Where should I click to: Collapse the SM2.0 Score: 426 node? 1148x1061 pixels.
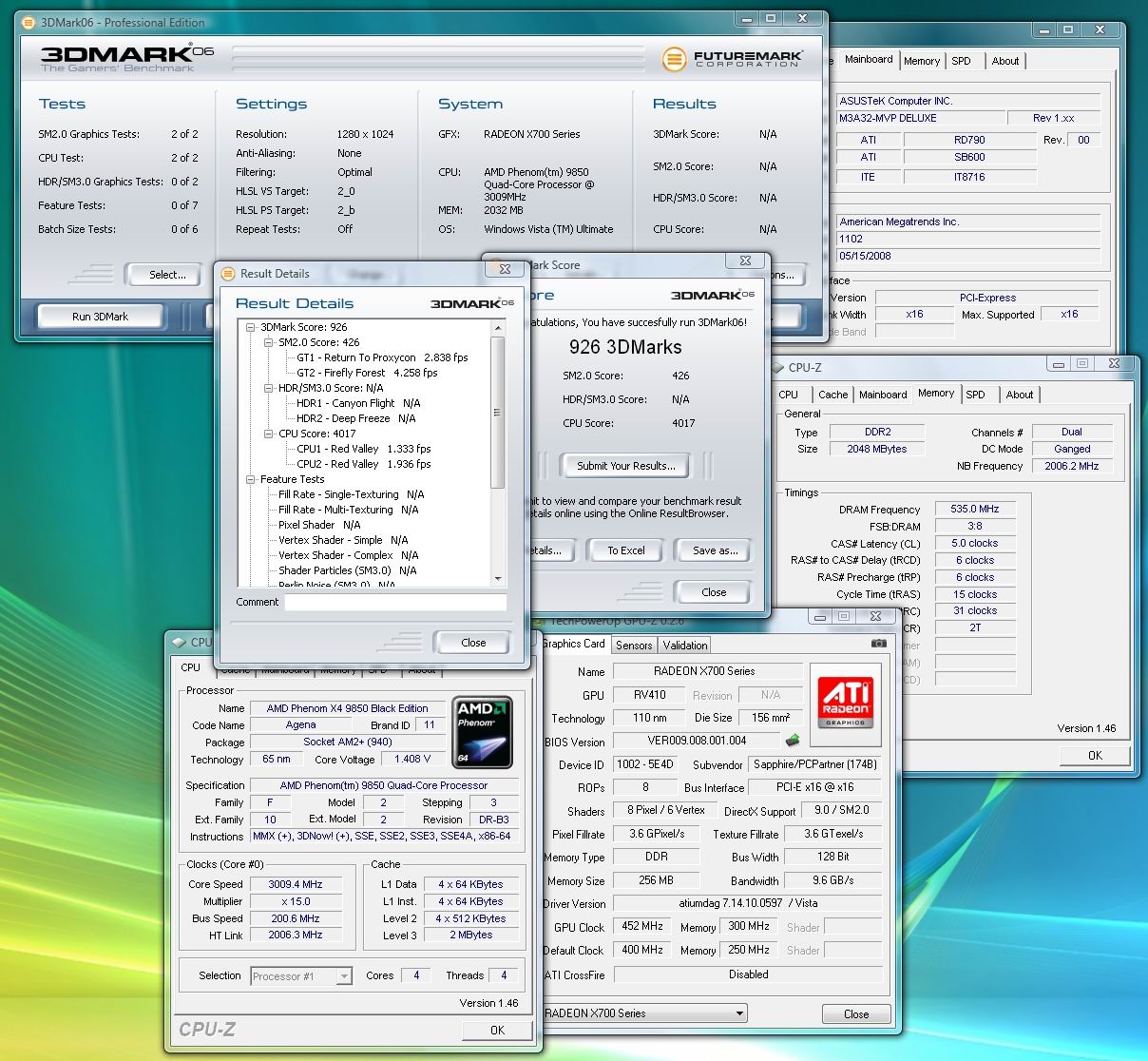269,342
